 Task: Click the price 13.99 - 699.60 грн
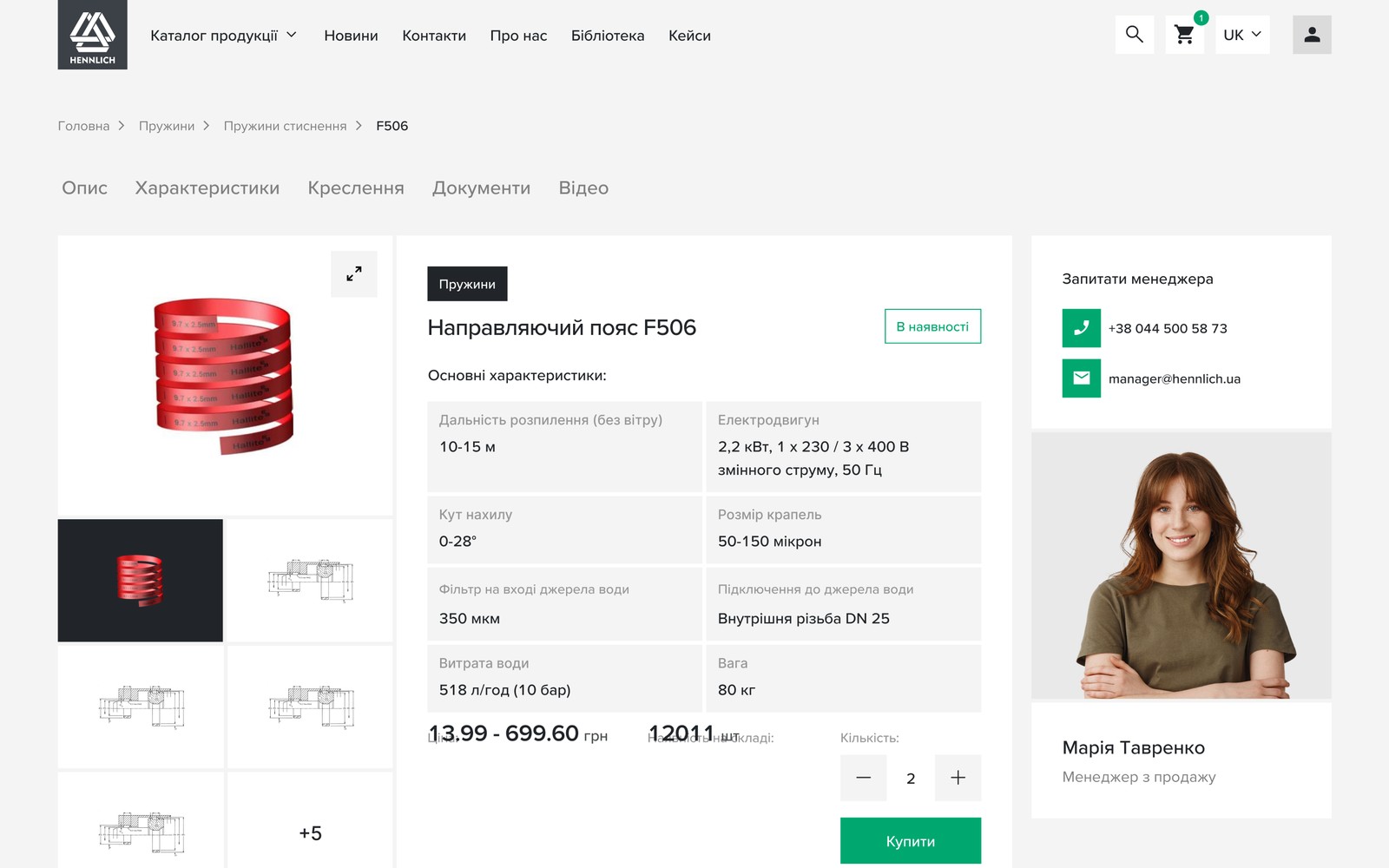518,733
